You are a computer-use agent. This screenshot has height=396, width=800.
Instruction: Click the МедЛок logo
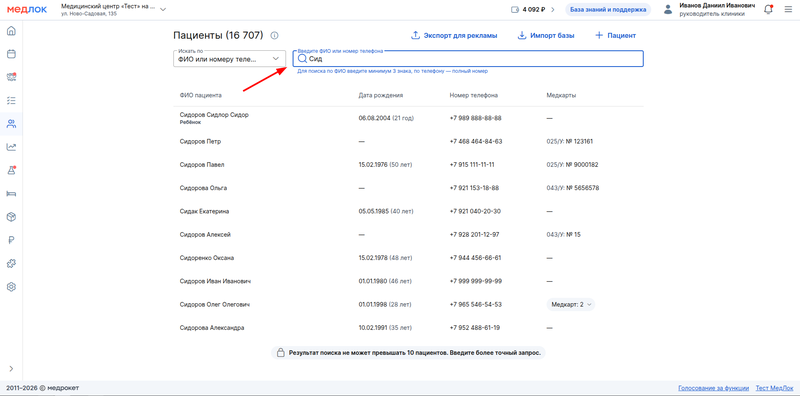pyautogui.click(x=27, y=10)
